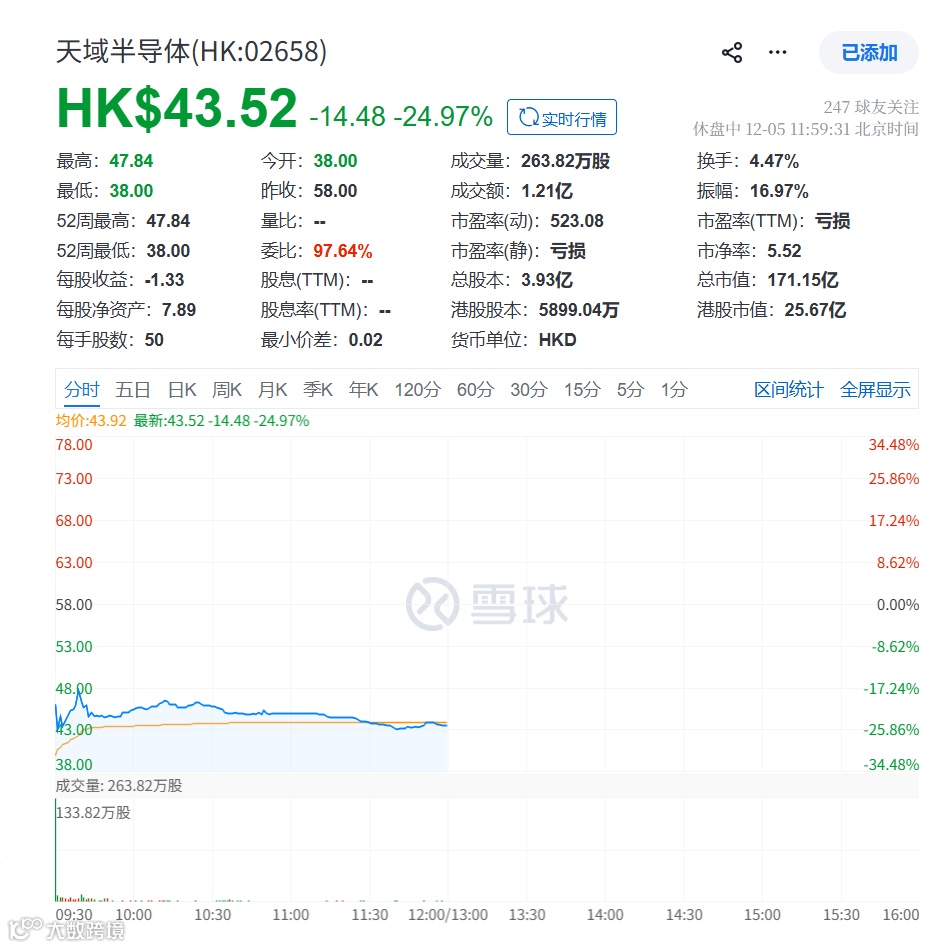Open the 区间统计 link
951x948 pixels.
[x=788, y=389]
